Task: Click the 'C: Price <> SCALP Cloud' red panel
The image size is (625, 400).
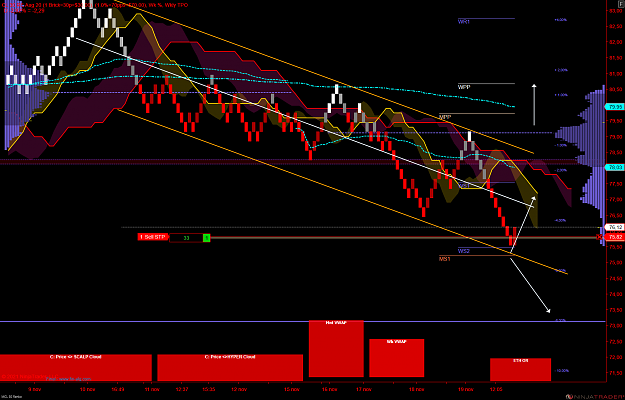Action: click(76, 367)
